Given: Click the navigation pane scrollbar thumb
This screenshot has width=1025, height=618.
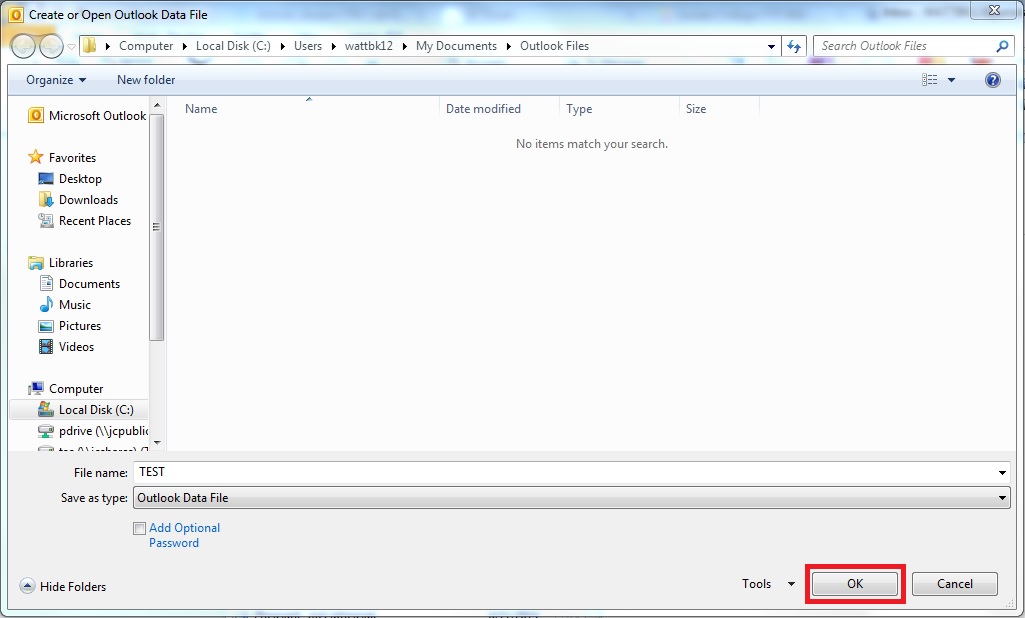Looking at the screenshot, I should tap(157, 227).
